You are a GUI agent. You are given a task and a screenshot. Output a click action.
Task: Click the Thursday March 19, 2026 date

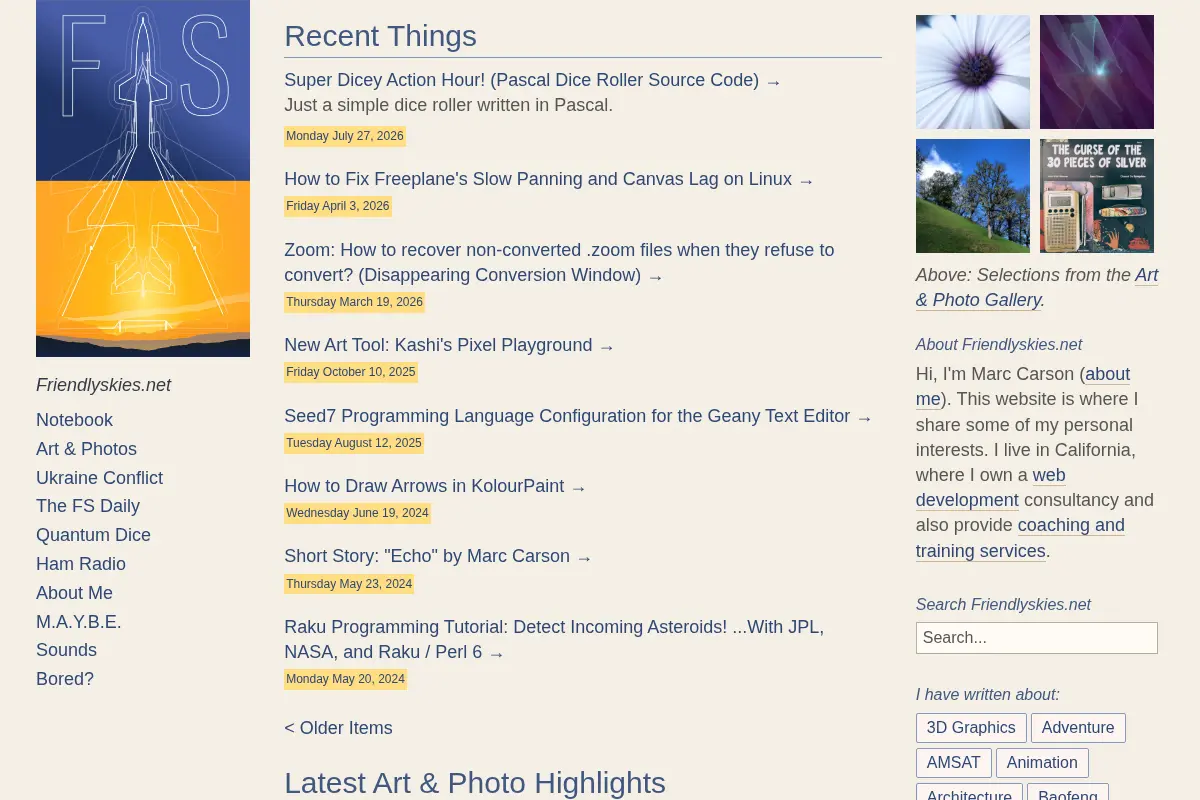[355, 302]
